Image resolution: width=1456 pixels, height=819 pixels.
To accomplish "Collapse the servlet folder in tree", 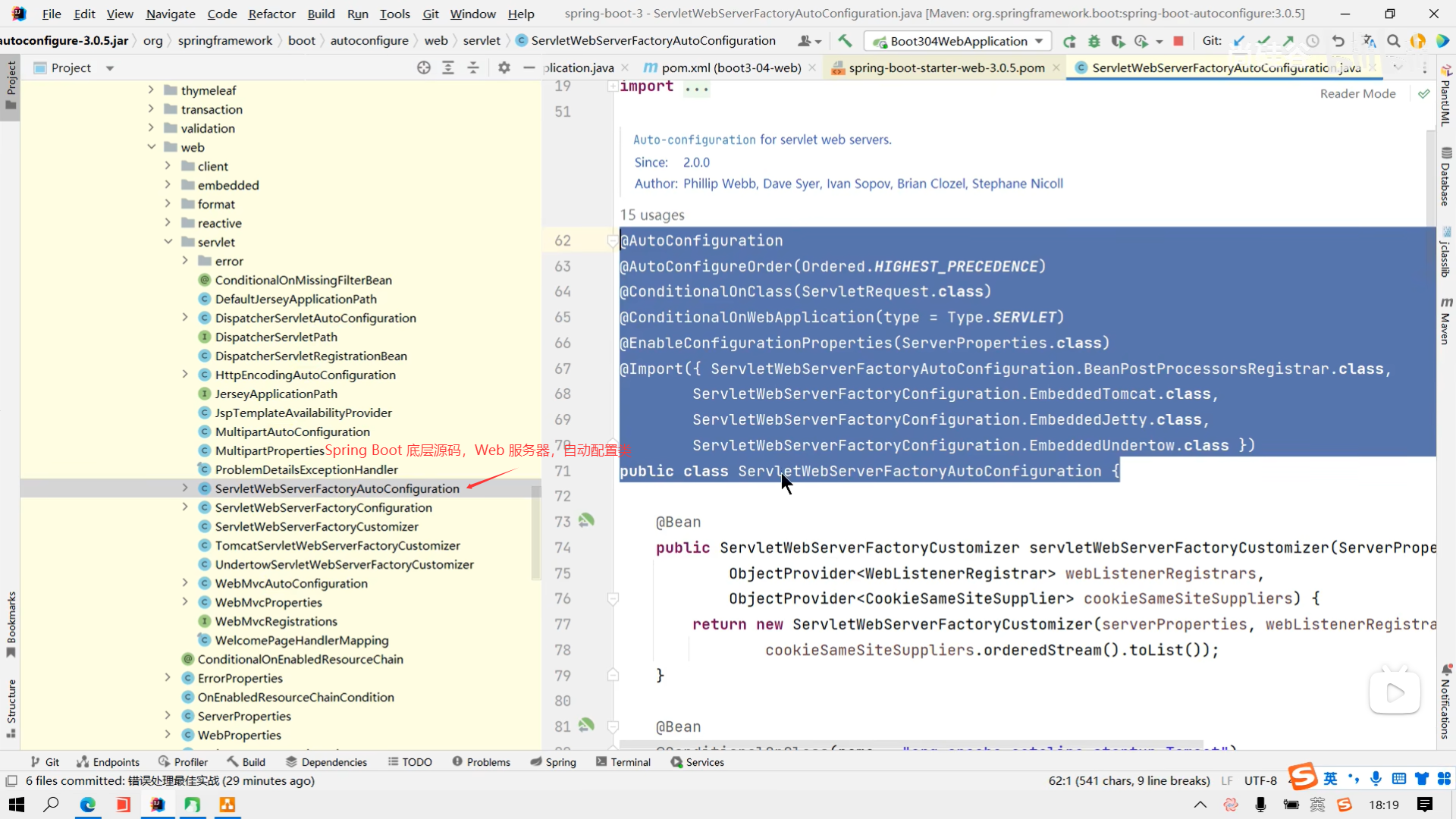I will (168, 242).
